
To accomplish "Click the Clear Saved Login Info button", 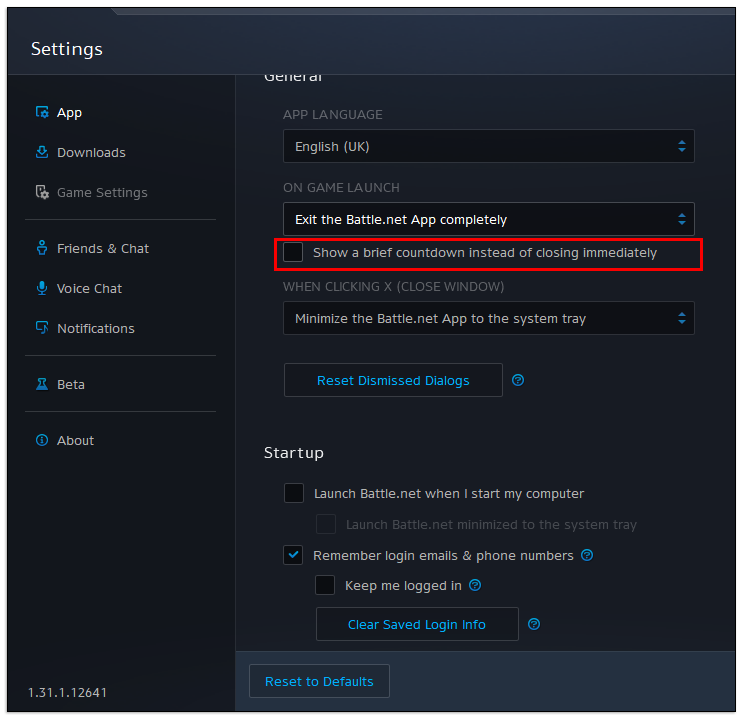I will 418,624.
